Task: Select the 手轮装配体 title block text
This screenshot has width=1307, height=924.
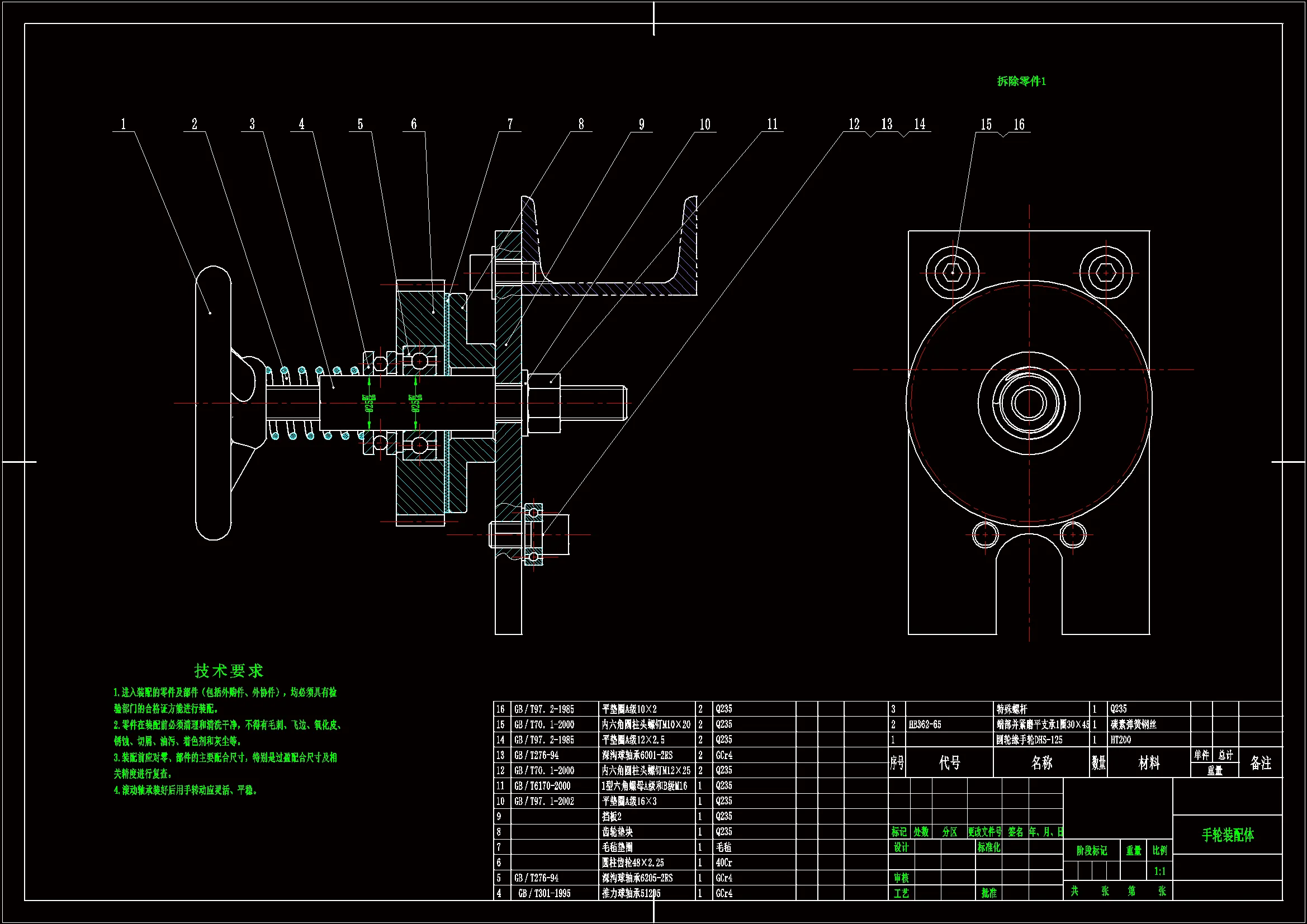Action: point(1227,835)
